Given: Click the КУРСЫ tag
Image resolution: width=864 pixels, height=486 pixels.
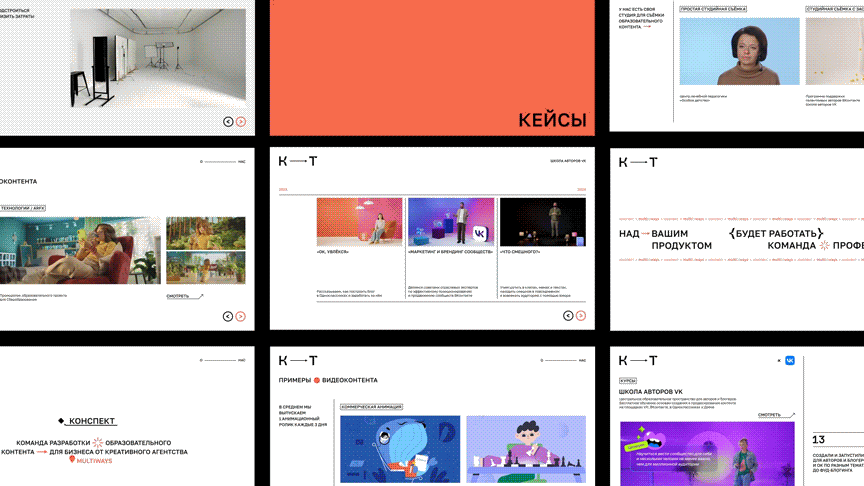Looking at the screenshot, I should 628,381.
